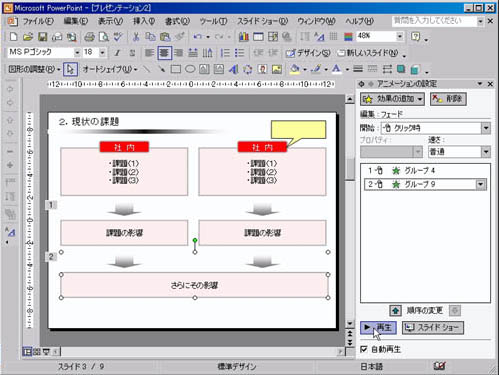Click the 削除 button
The height and width of the screenshot is (375, 499).
[448, 99]
